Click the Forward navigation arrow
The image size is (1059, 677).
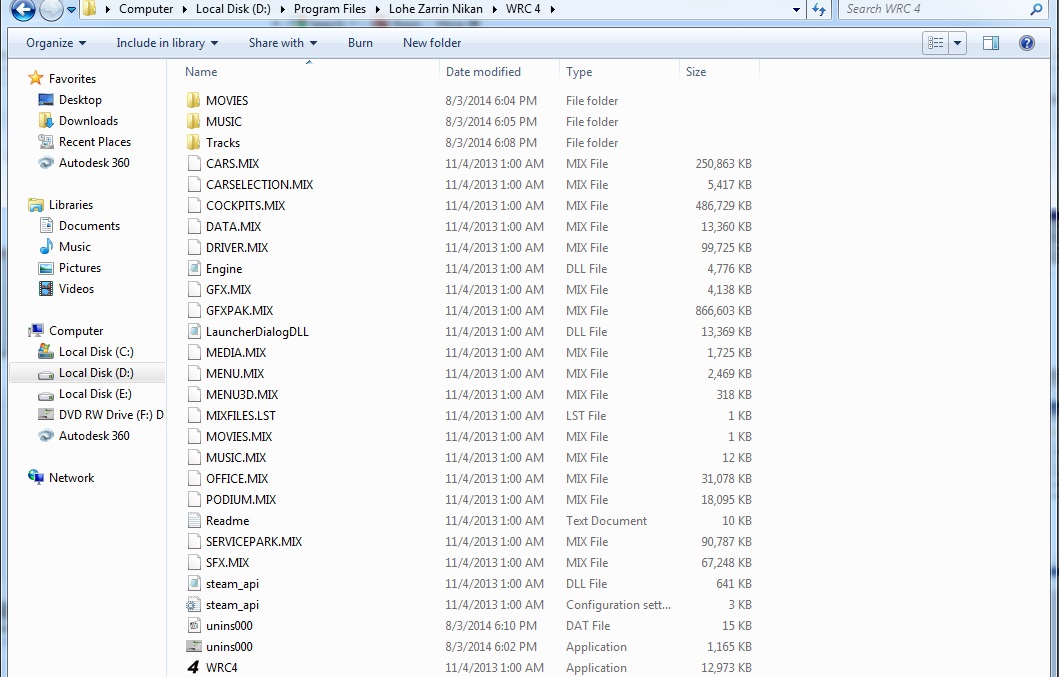coord(51,9)
